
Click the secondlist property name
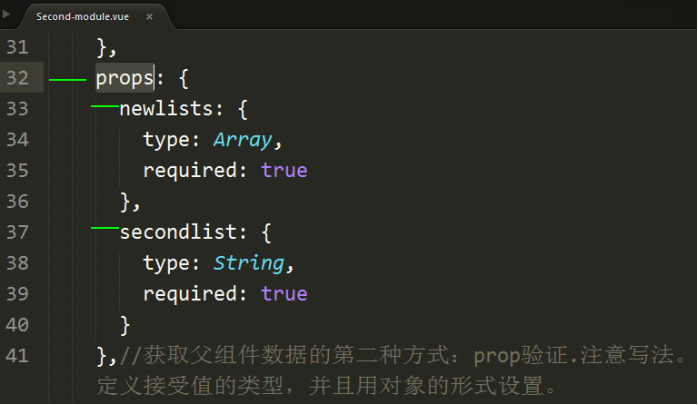click(x=179, y=232)
